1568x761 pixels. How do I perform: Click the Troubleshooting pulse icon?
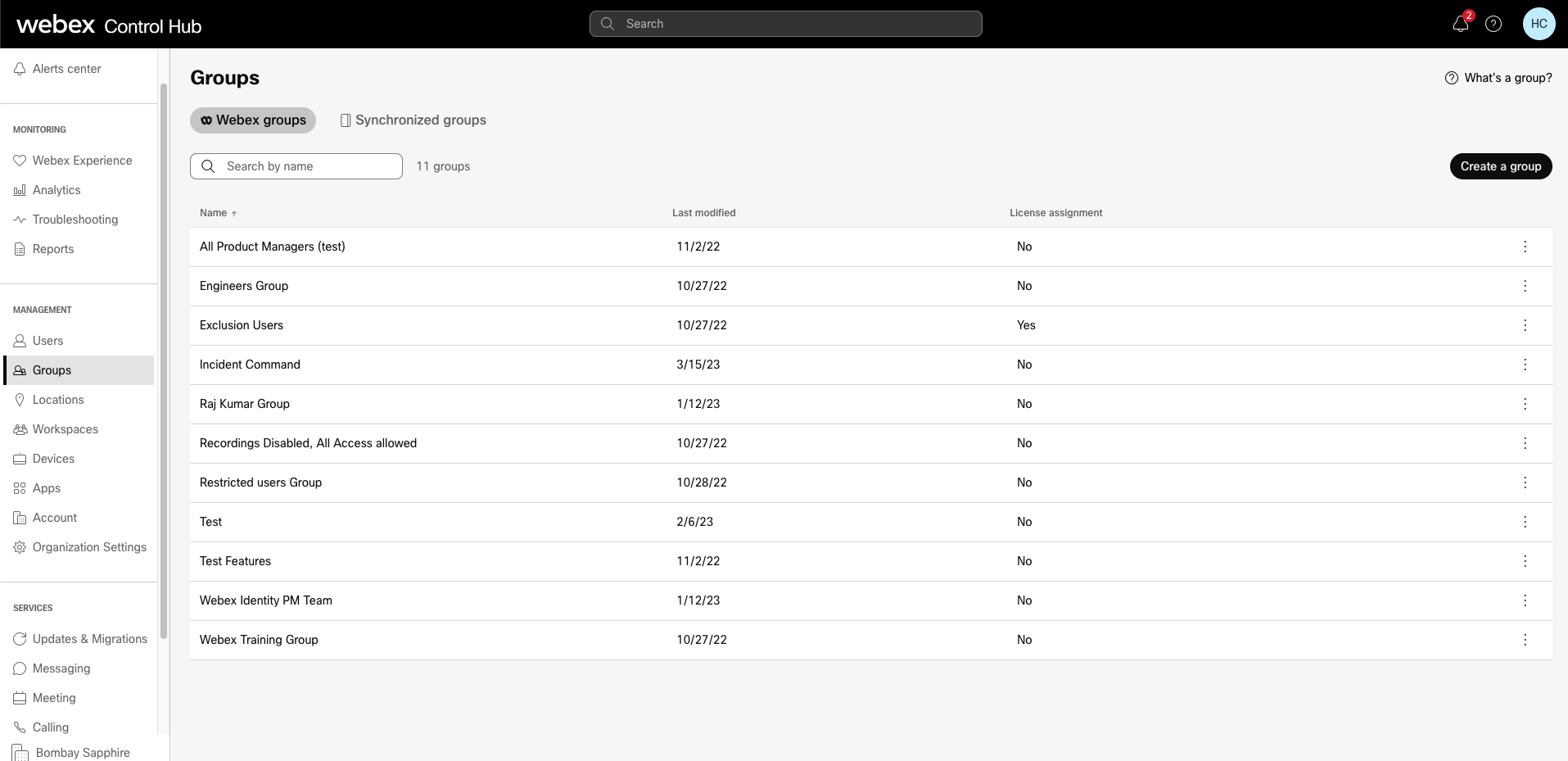tap(20, 220)
